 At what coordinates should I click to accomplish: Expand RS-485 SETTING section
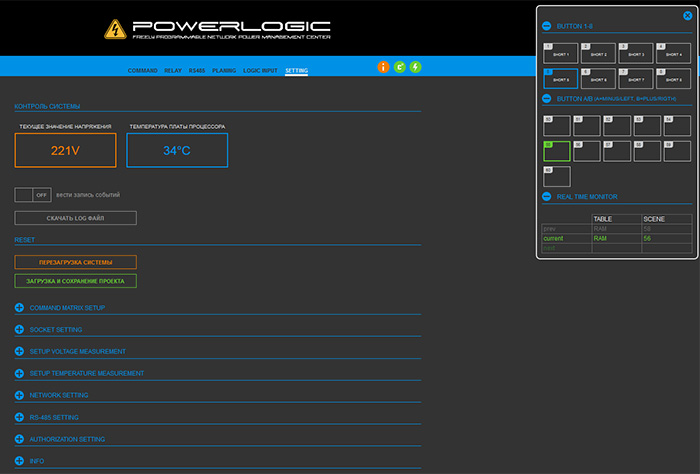click(19, 417)
